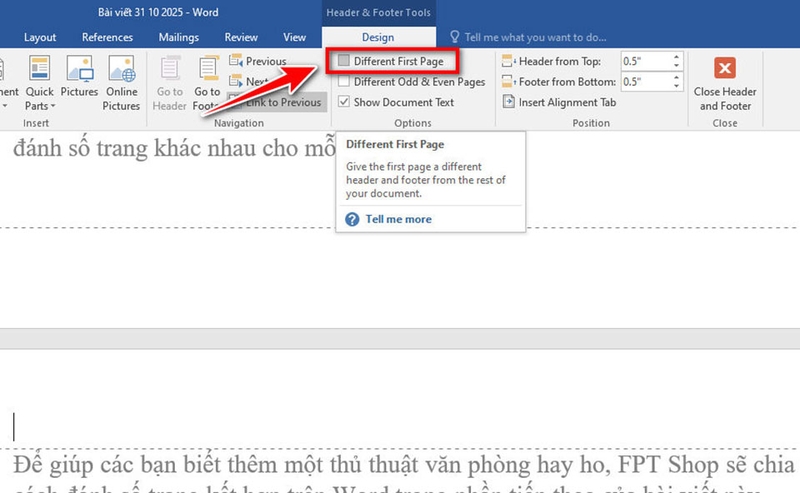
Task: Click the Insert Alignment Tab button
Action: click(x=559, y=102)
